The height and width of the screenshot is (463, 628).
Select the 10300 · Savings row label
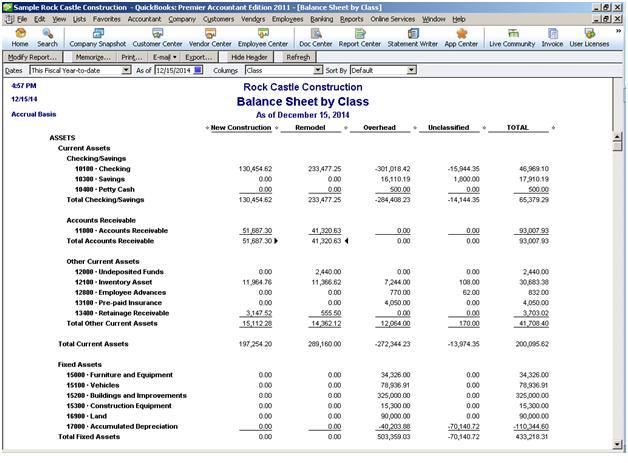click(100, 179)
